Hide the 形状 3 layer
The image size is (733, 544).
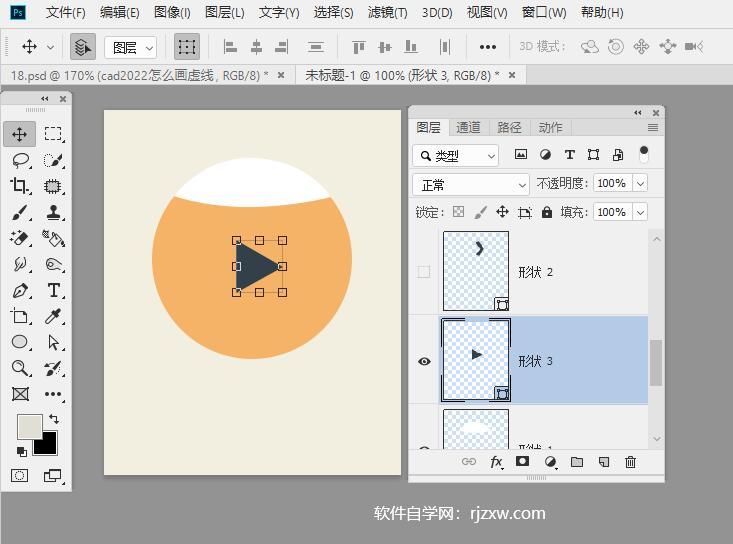coord(424,361)
